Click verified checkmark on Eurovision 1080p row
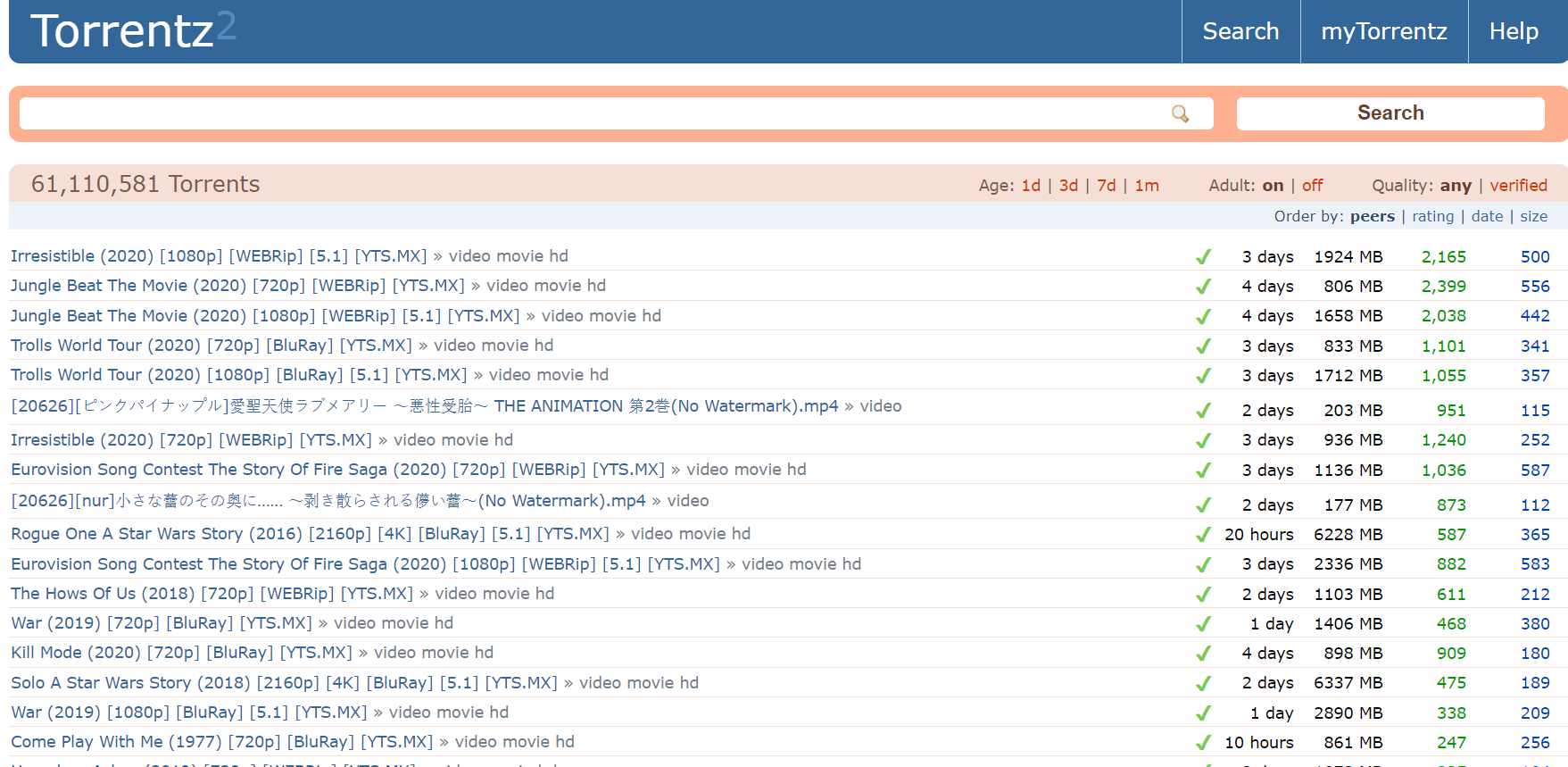Screen dimensions: 1568x767 pyautogui.click(x=1203, y=564)
